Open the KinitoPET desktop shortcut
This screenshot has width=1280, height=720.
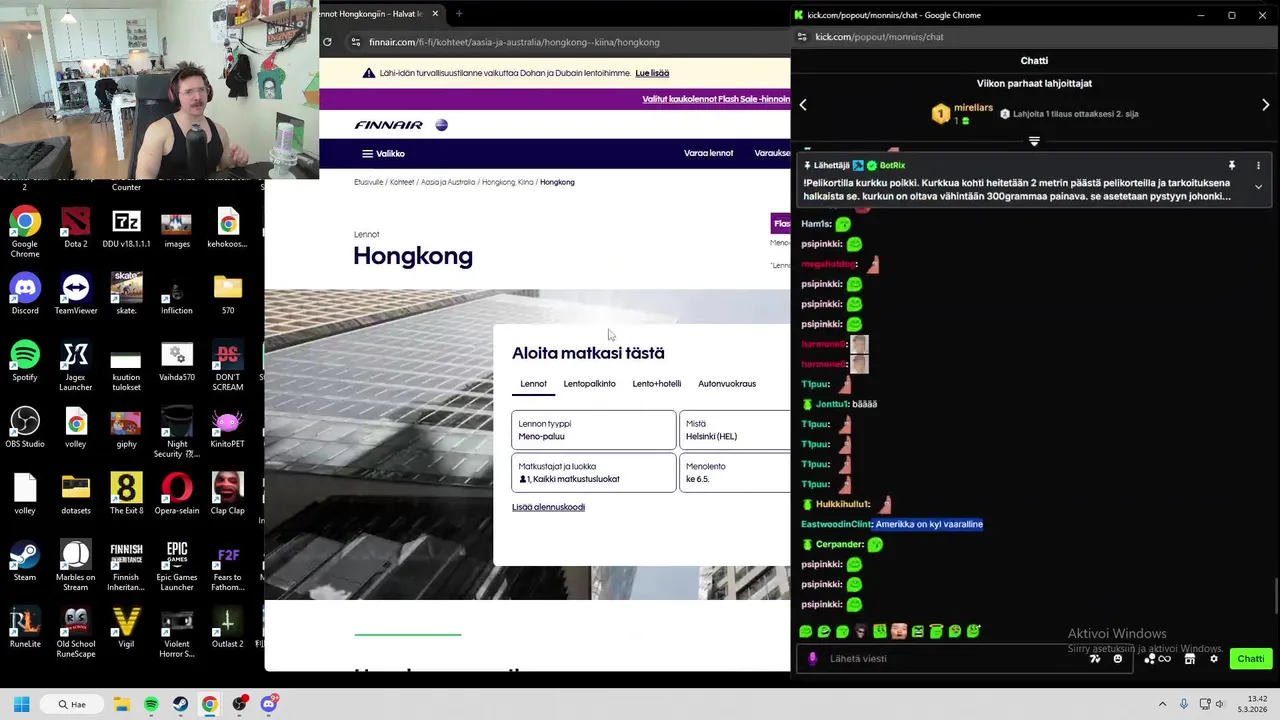[x=227, y=428]
